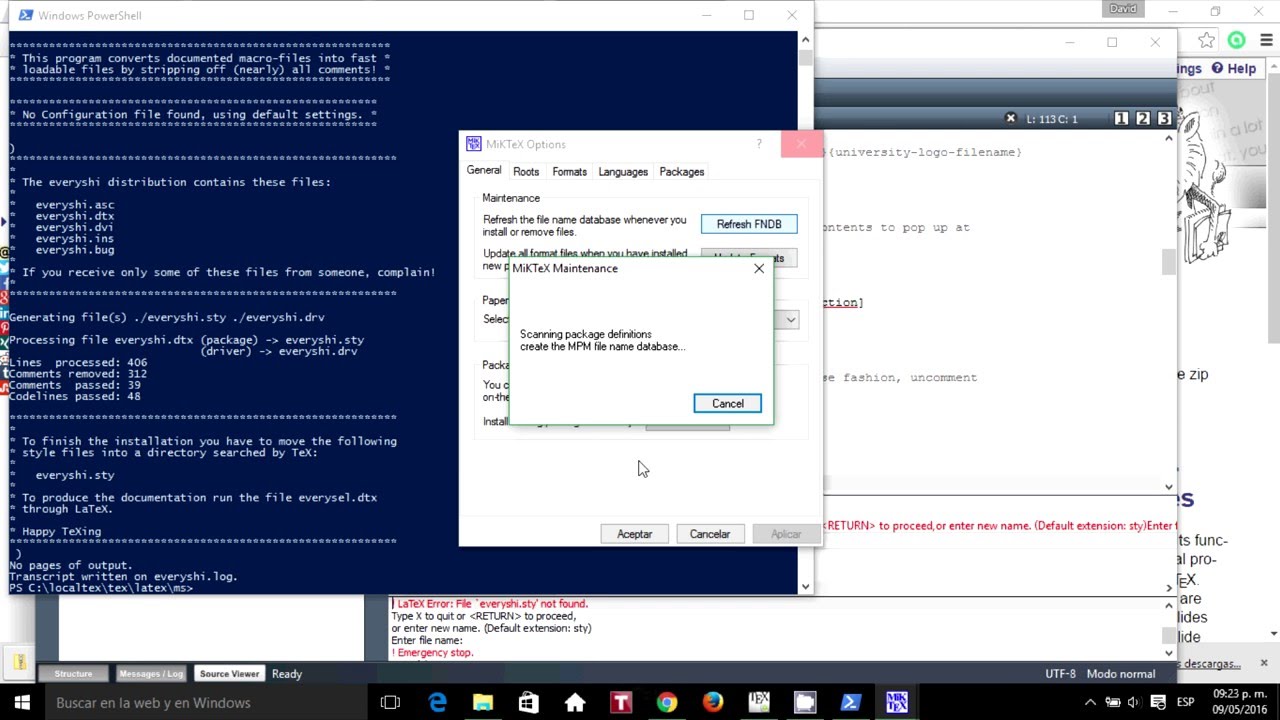This screenshot has width=1280, height=720.
Task: Close the MiKTeX Maintenance dialog
Action: [759, 268]
